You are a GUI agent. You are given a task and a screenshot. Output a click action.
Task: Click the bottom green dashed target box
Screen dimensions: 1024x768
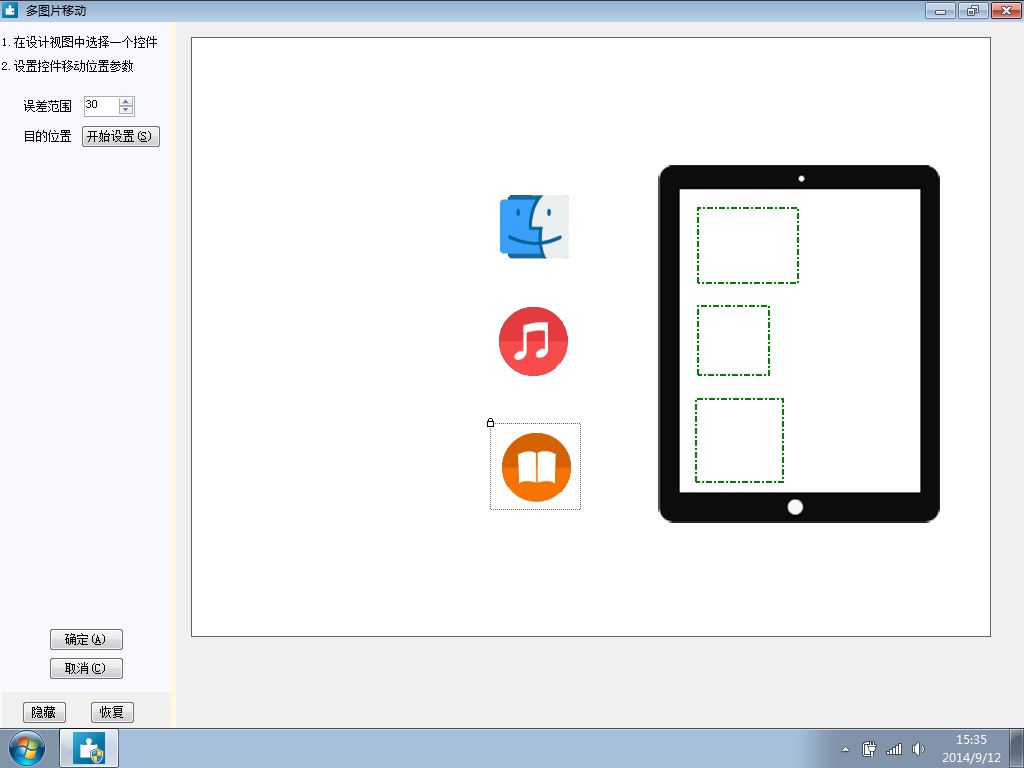[739, 440]
